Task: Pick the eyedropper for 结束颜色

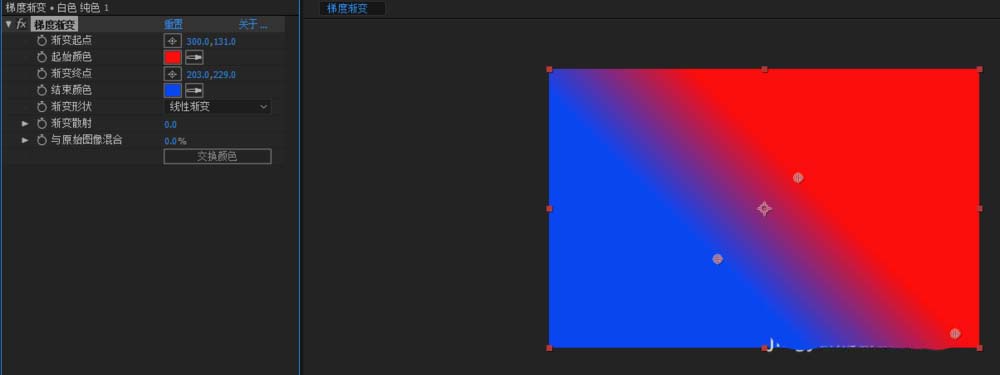Action: point(194,91)
